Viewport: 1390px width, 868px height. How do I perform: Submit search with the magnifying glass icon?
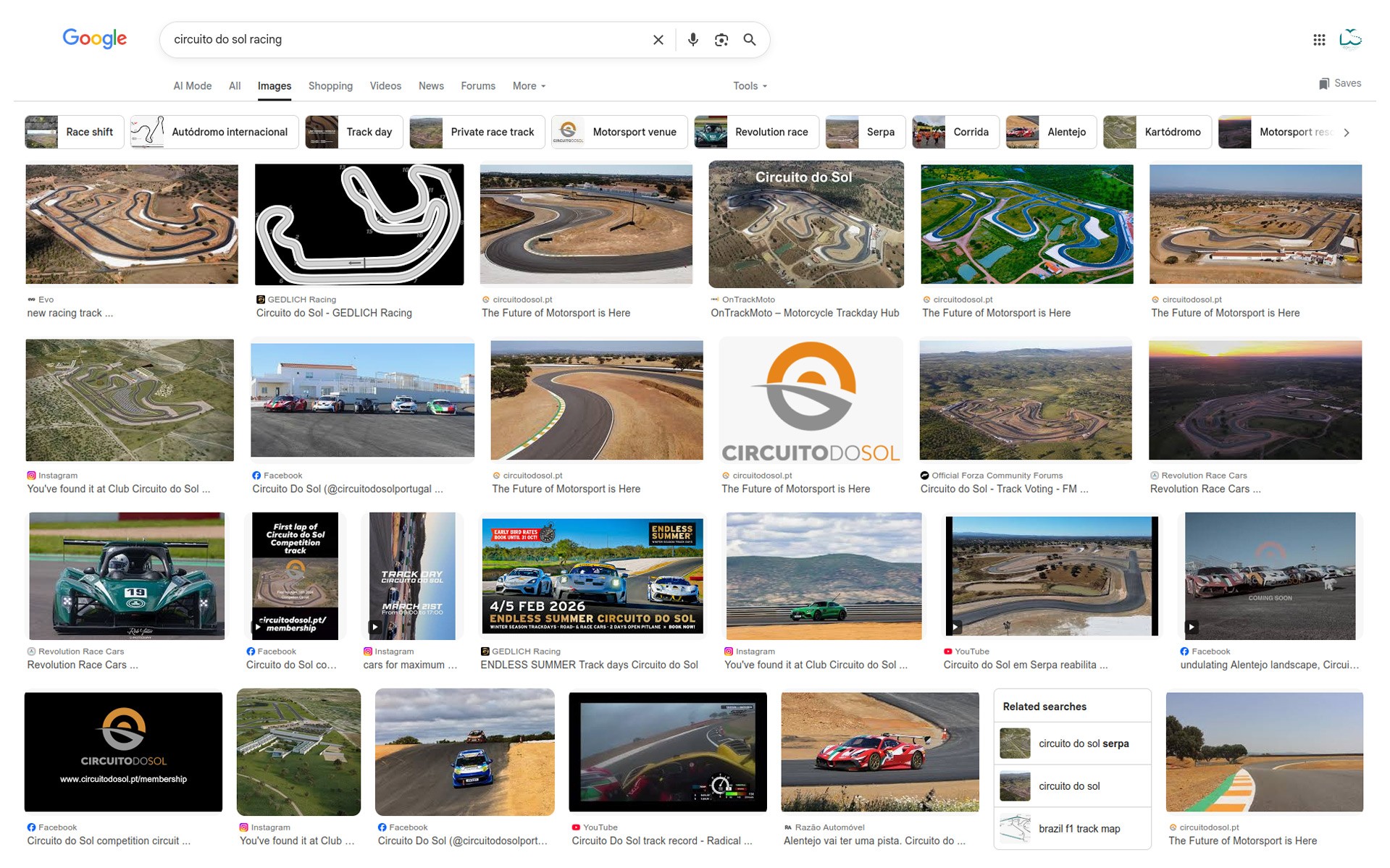pyautogui.click(x=750, y=40)
